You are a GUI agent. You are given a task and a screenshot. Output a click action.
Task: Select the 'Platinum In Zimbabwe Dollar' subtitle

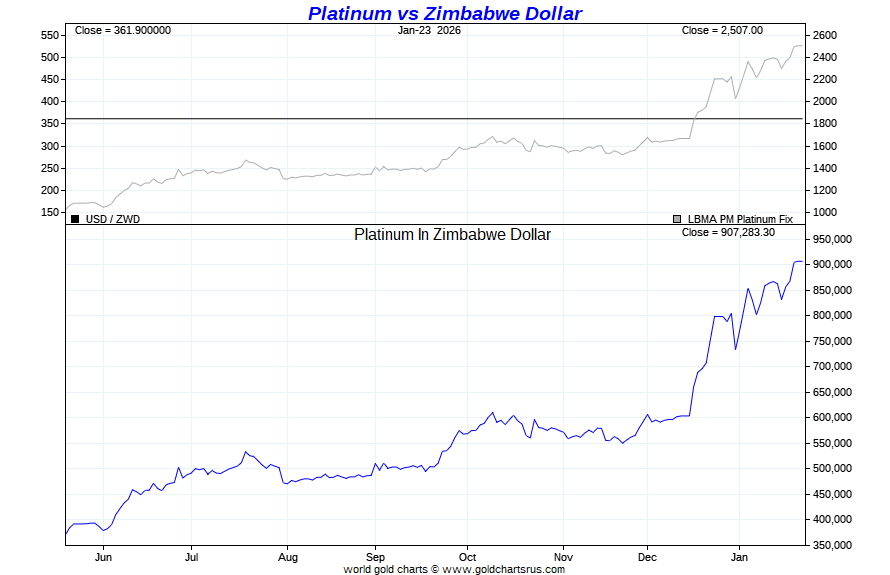[452, 234]
